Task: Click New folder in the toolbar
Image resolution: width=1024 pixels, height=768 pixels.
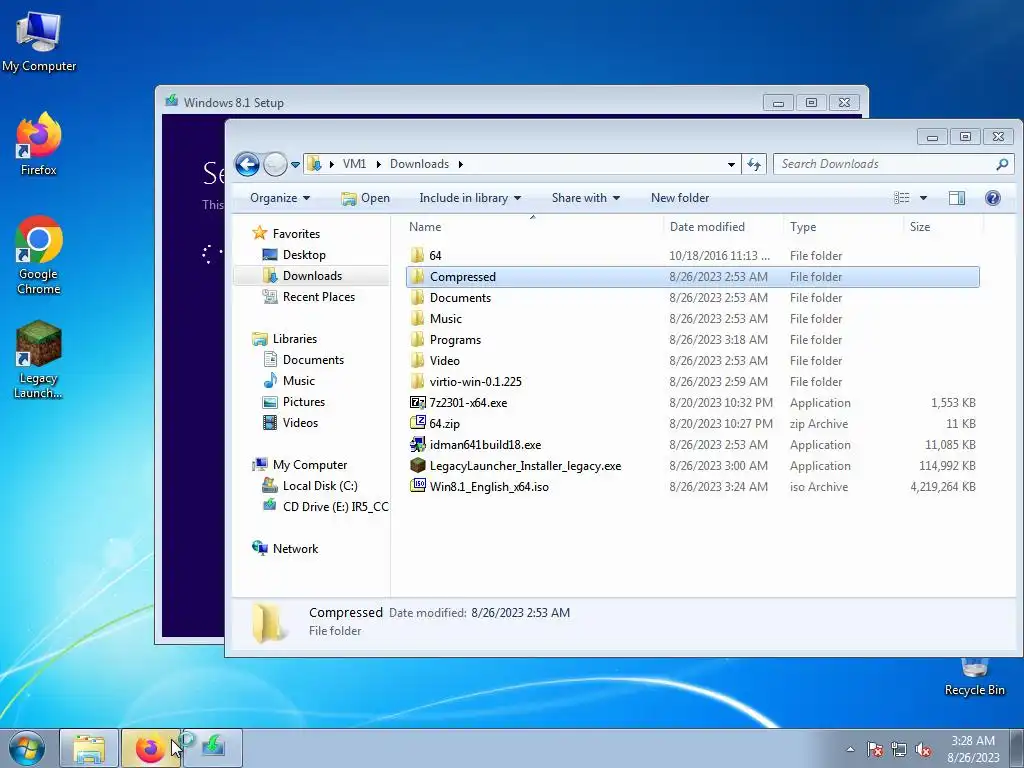Action: pyautogui.click(x=680, y=198)
